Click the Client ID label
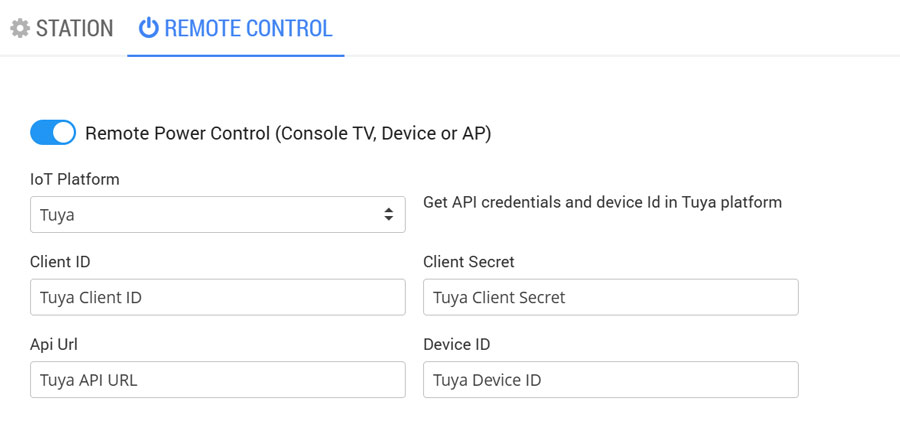 pyautogui.click(x=61, y=262)
